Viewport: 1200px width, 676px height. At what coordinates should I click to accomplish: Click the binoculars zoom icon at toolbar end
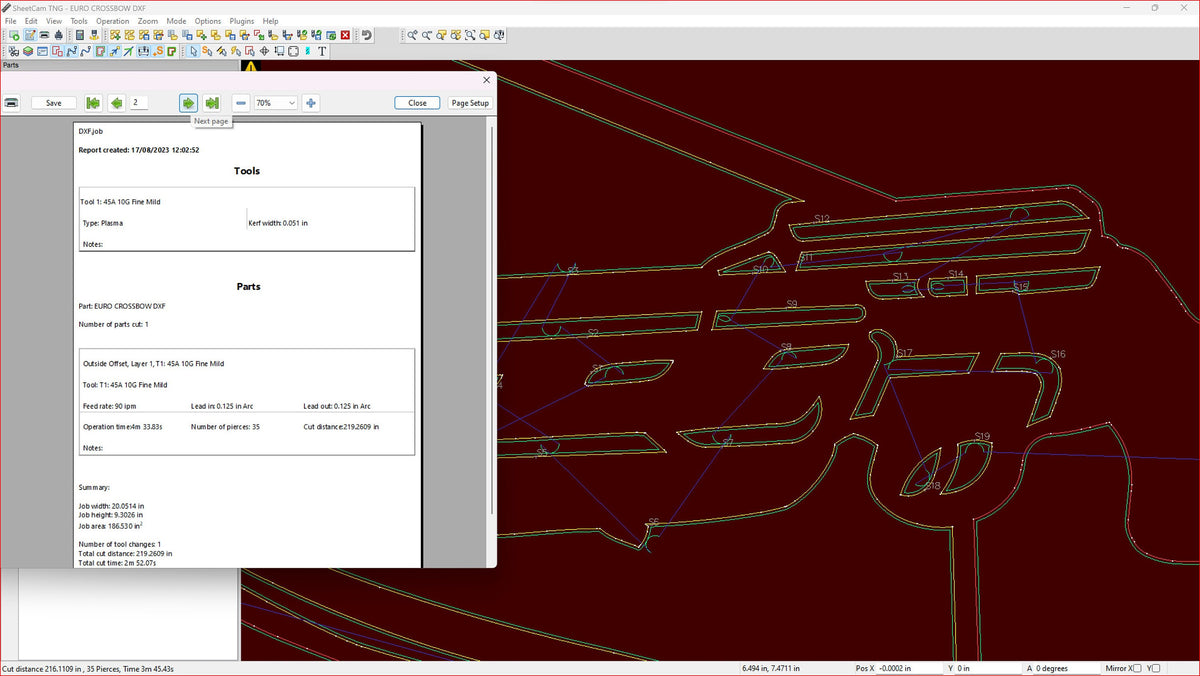(499, 35)
